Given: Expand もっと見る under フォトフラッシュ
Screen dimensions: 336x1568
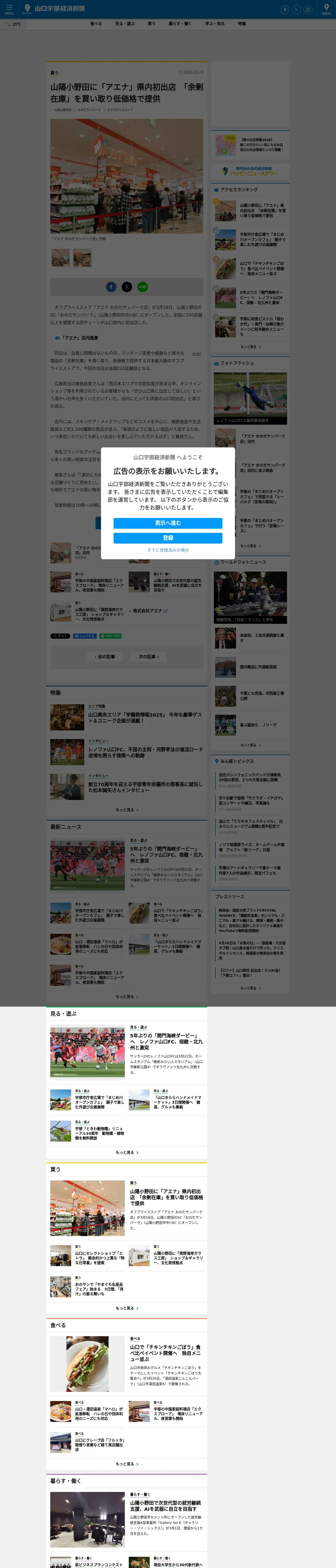Looking at the screenshot, I should (251, 546).
